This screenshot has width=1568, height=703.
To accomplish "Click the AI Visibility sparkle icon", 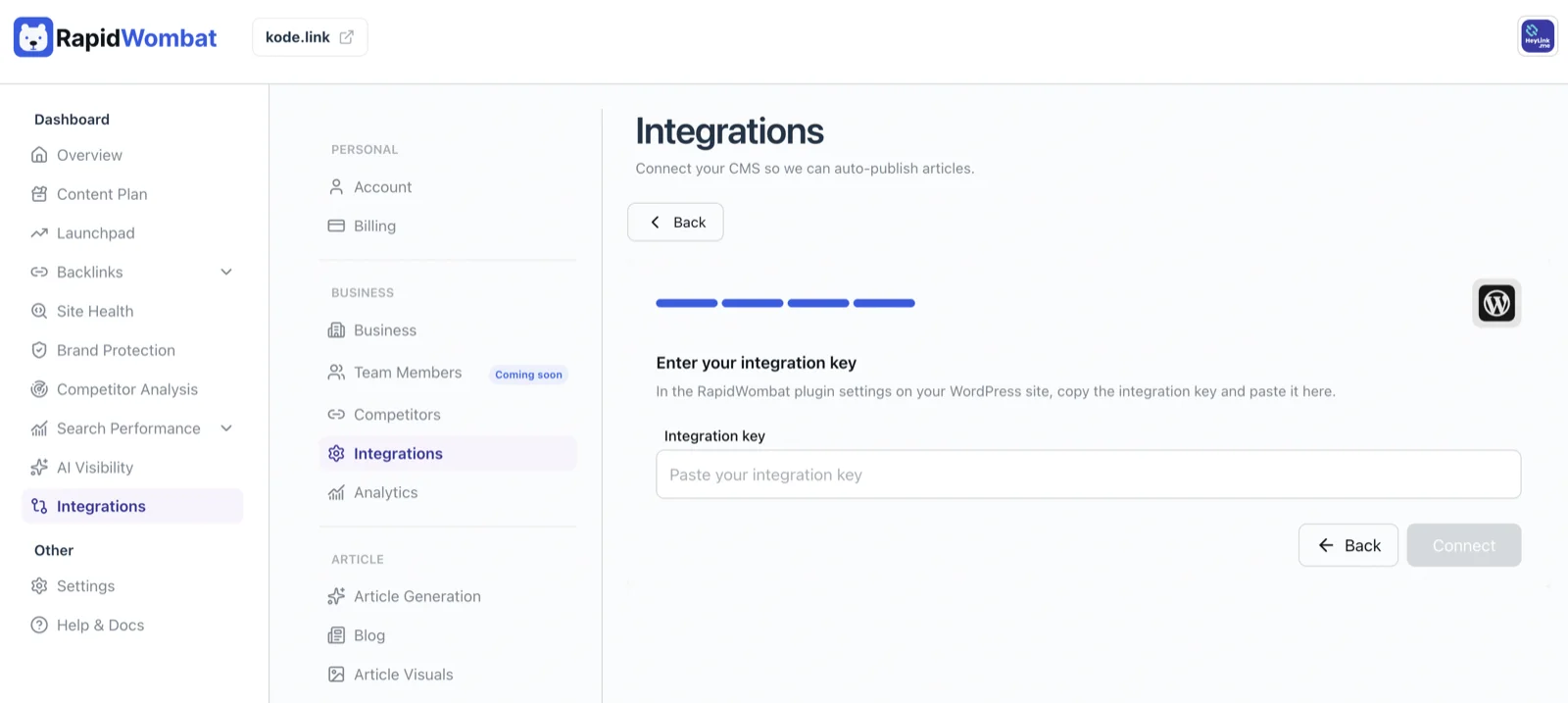I will (39, 468).
